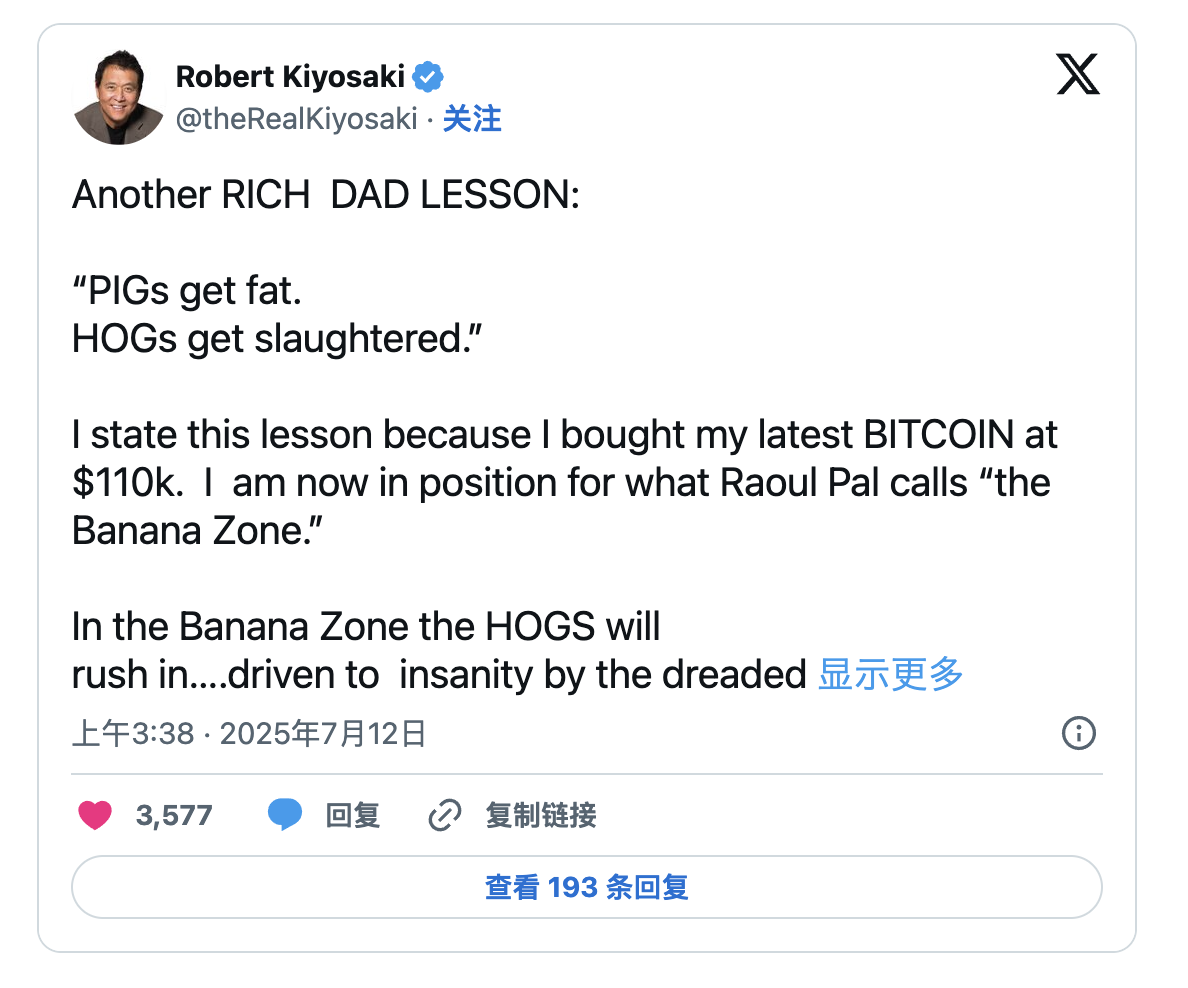The height and width of the screenshot is (988, 1188).
Task: Click the X logo icon
Action: point(1077,75)
